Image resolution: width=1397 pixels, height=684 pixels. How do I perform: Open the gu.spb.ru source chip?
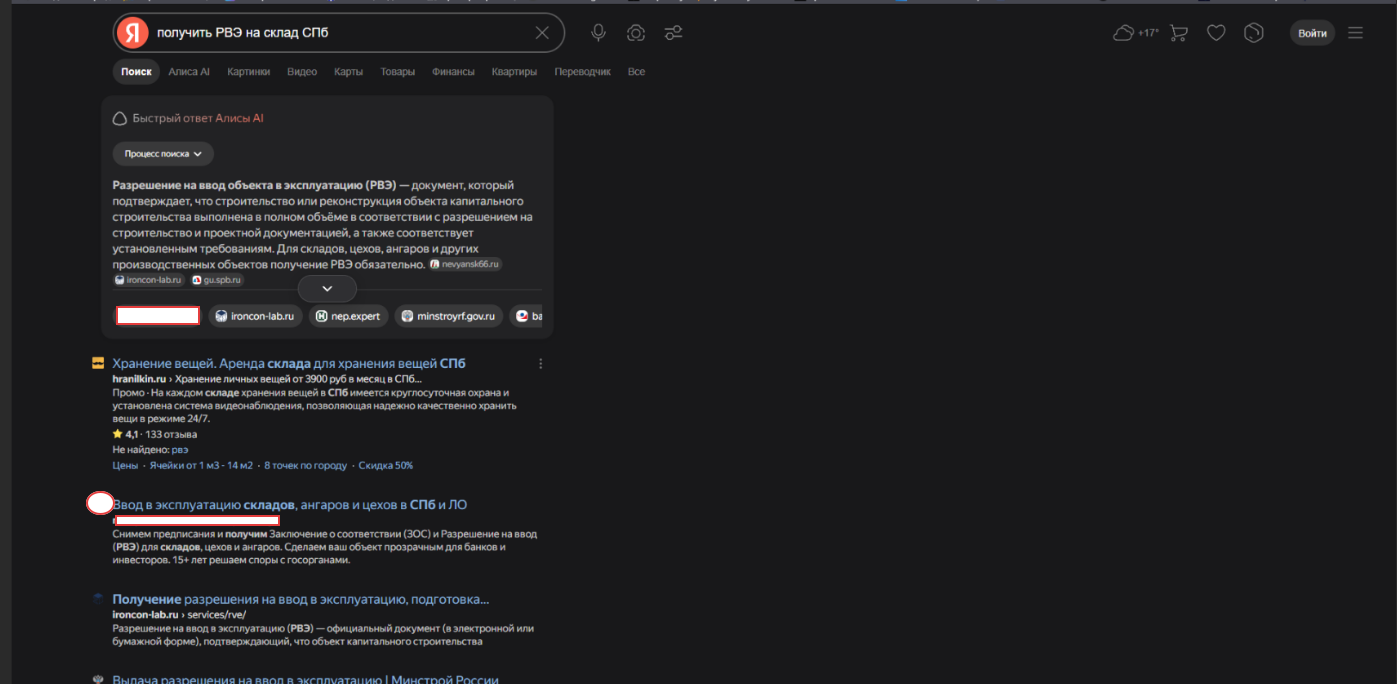click(x=217, y=280)
